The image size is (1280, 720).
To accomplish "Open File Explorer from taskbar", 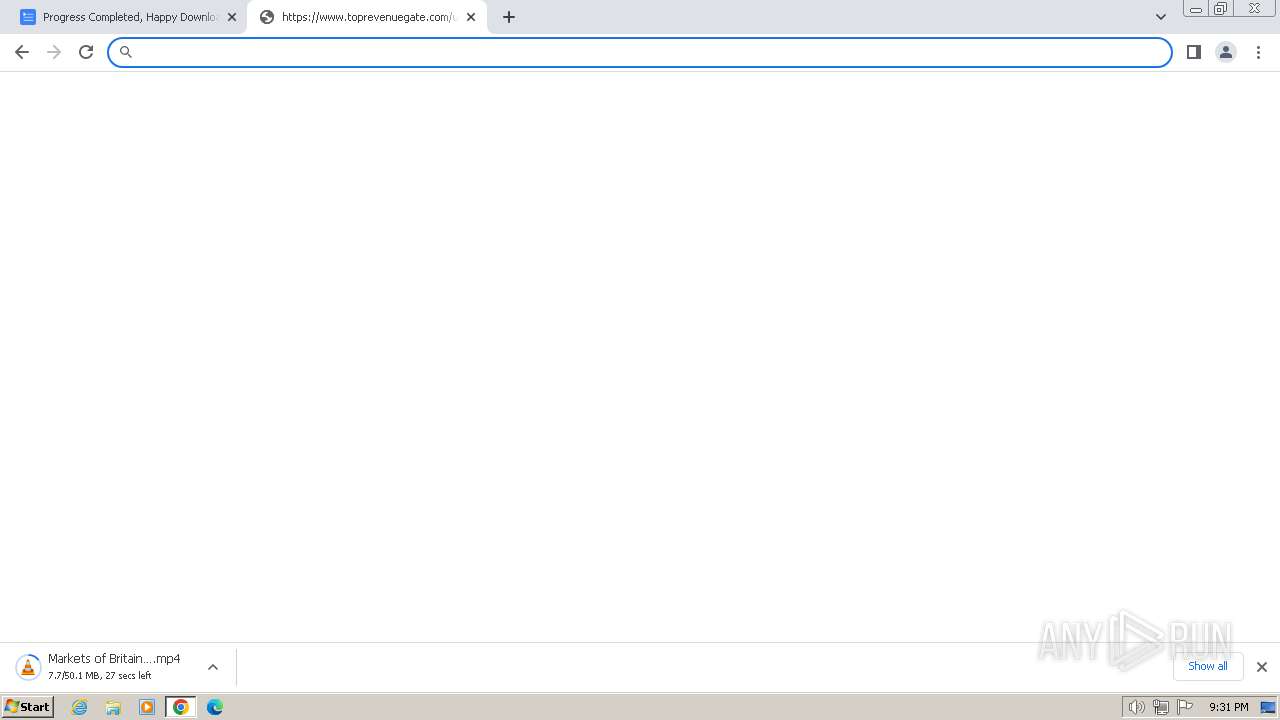I will point(113,707).
